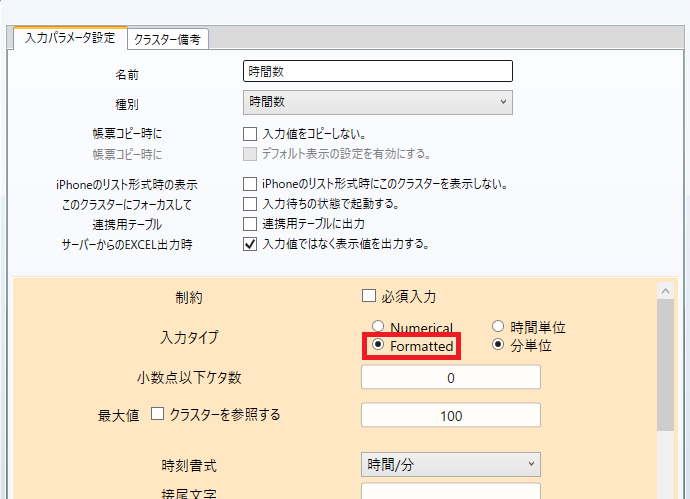Pick the 分単位 radio option
The width and height of the screenshot is (690, 499).
click(498, 346)
